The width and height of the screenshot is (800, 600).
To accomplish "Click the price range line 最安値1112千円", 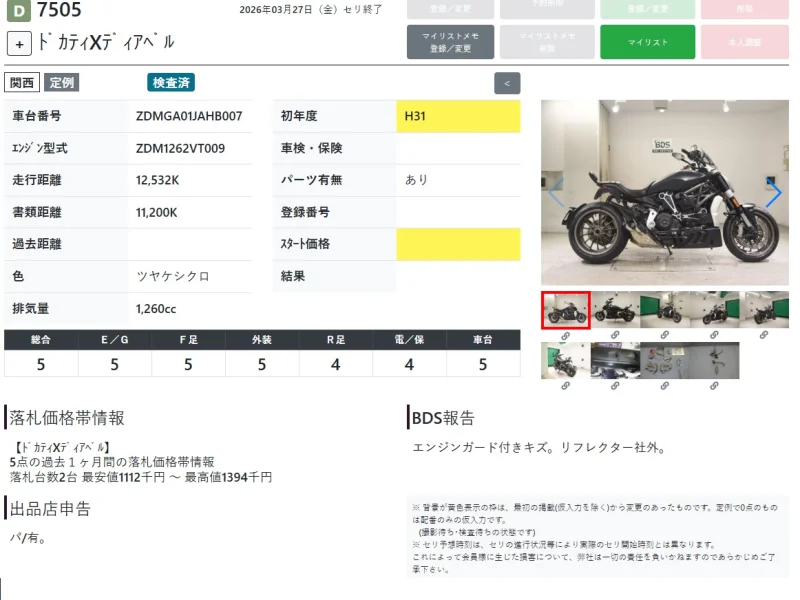I will point(141,478).
